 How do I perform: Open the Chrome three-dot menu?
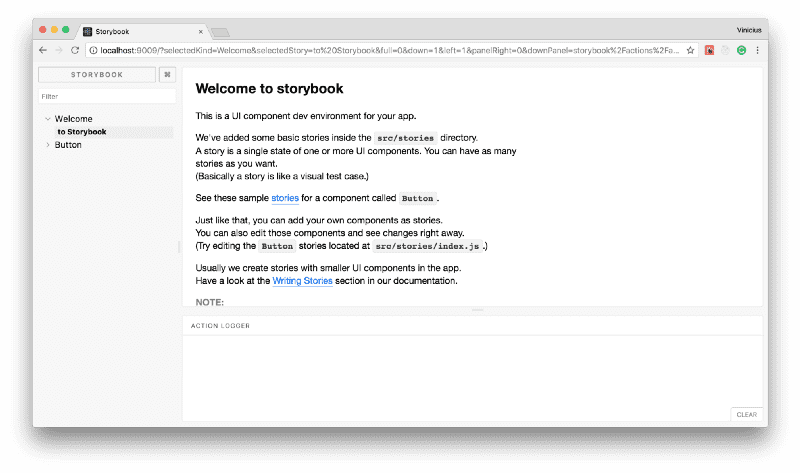[x=757, y=50]
